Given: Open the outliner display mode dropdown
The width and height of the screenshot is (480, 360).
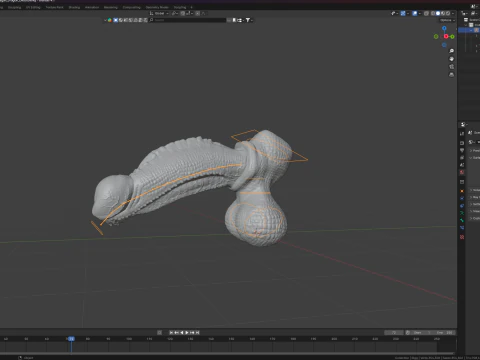Looking at the screenshot, I should [x=474, y=13].
